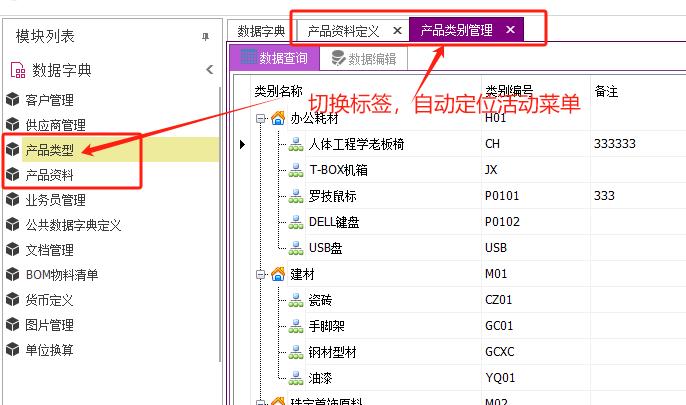Open 货币定义 in module list
This screenshot has height=405, width=686.
[49, 300]
